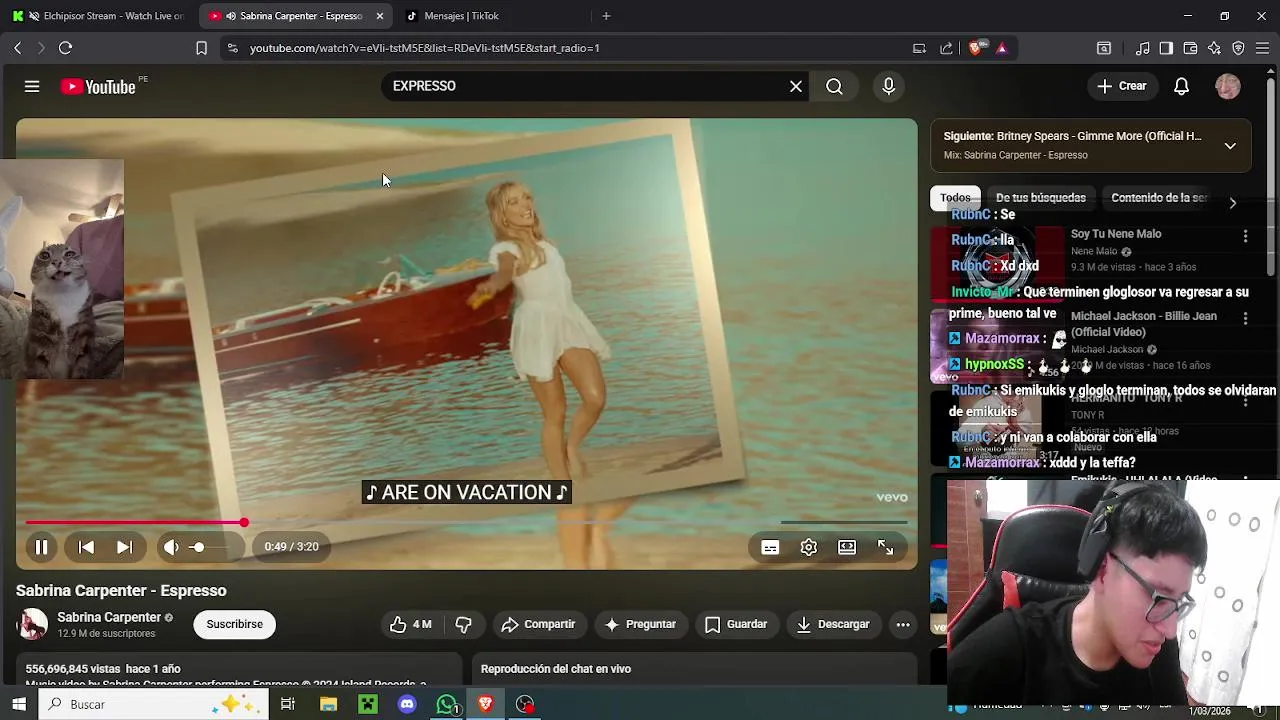Select the Todos filter chip
1280x720 pixels.
coord(955,198)
